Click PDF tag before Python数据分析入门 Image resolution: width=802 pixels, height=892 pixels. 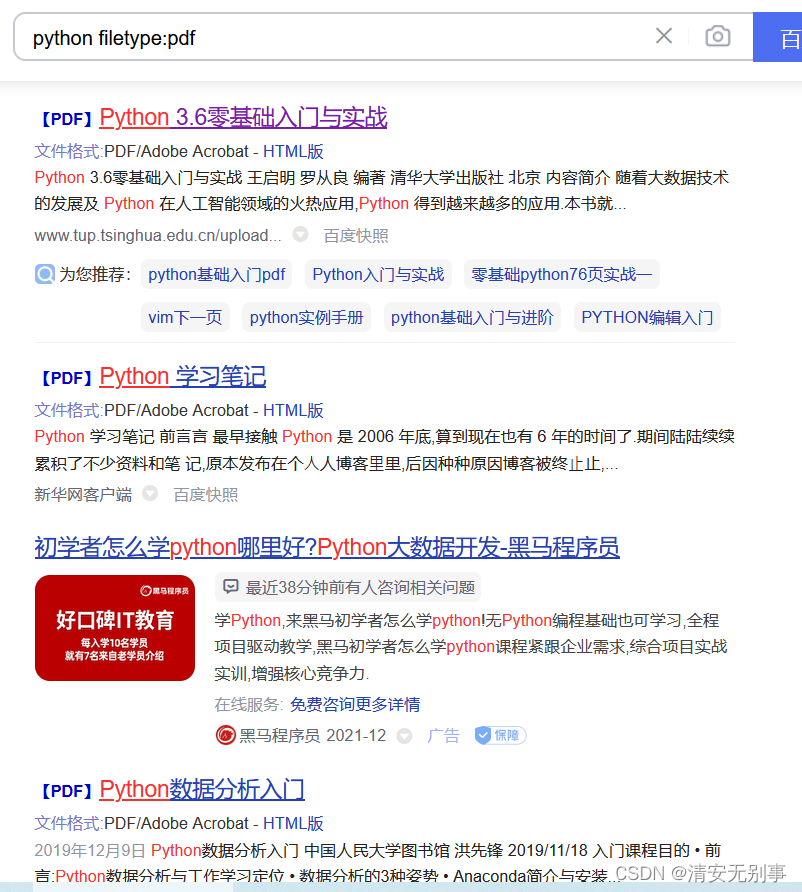click(67, 791)
